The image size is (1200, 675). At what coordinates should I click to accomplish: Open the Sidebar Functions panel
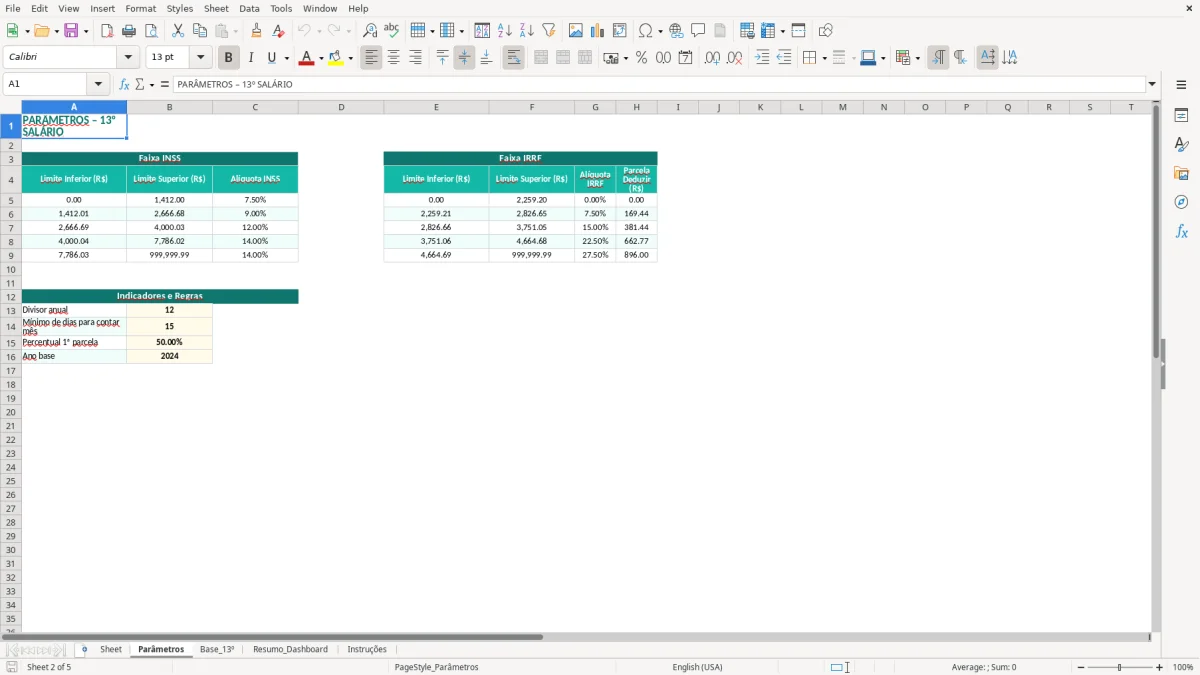point(1181,231)
